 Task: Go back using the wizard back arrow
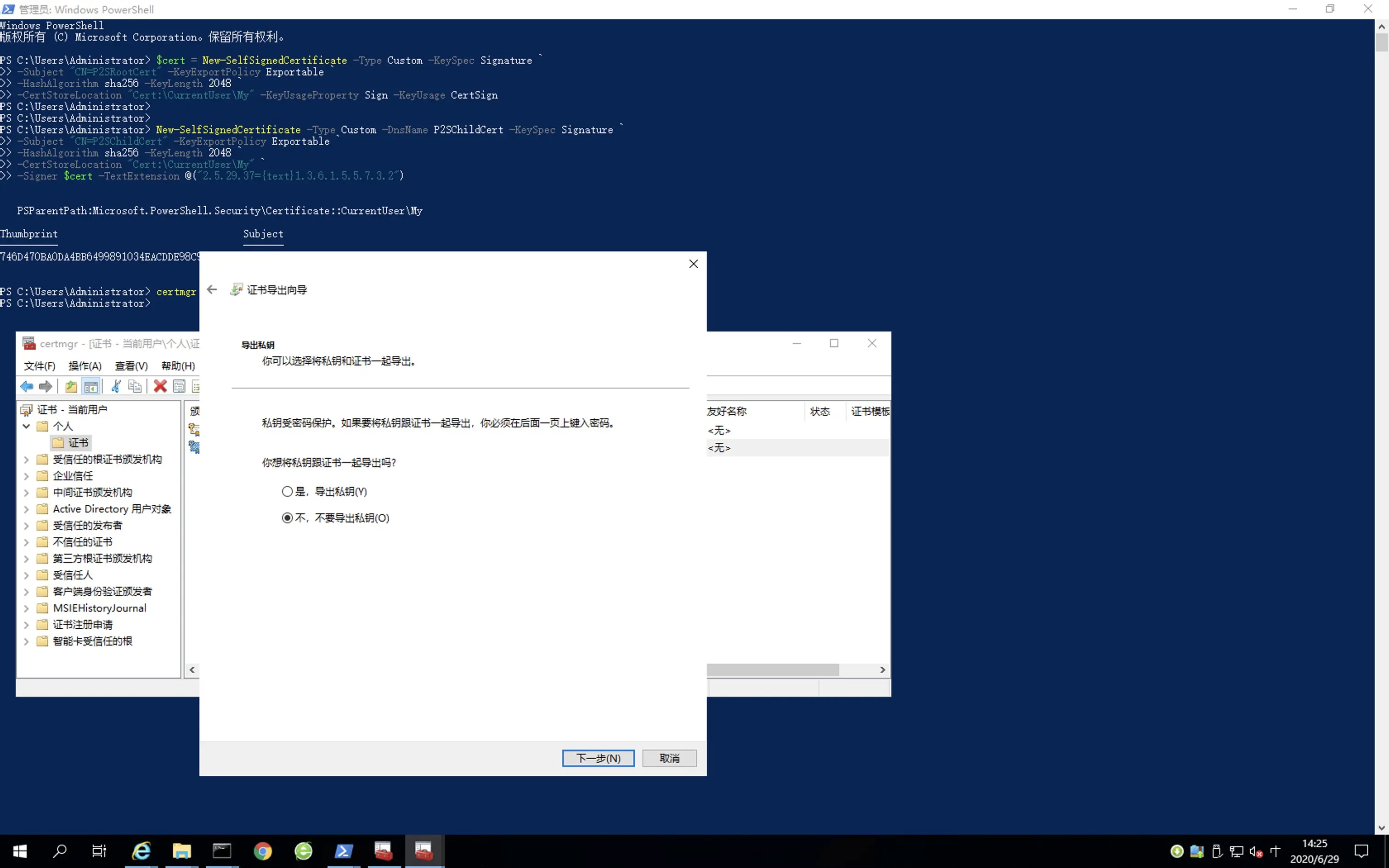click(212, 289)
